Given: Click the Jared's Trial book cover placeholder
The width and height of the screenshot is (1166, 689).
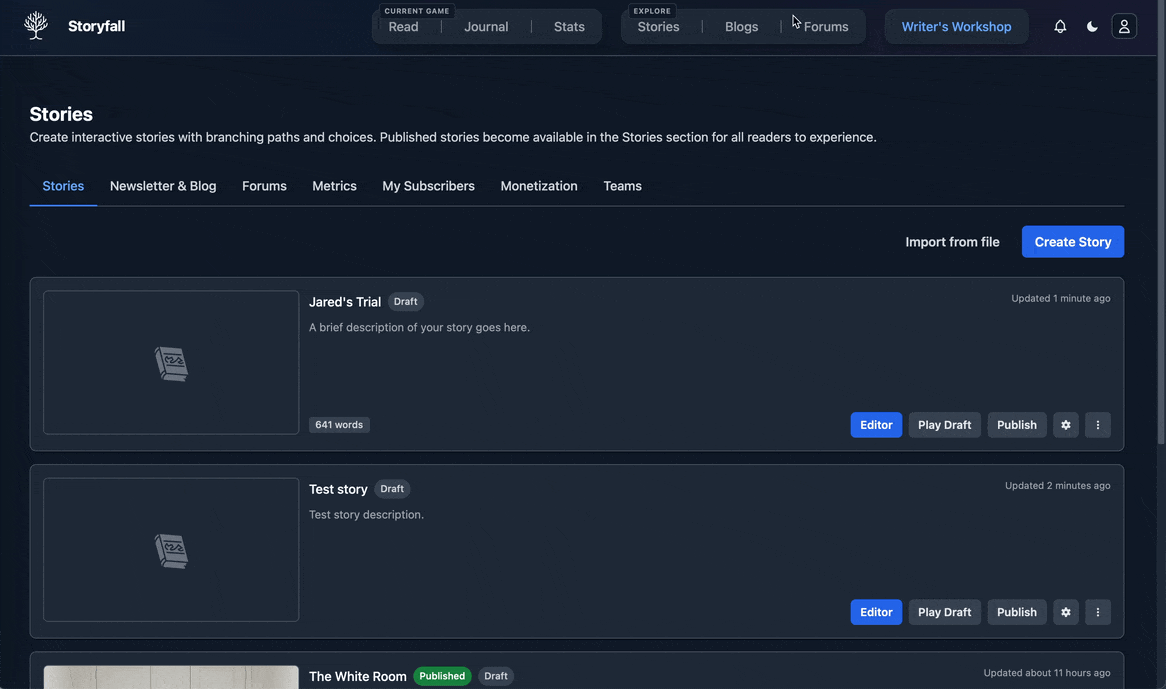Looking at the screenshot, I should point(171,363).
